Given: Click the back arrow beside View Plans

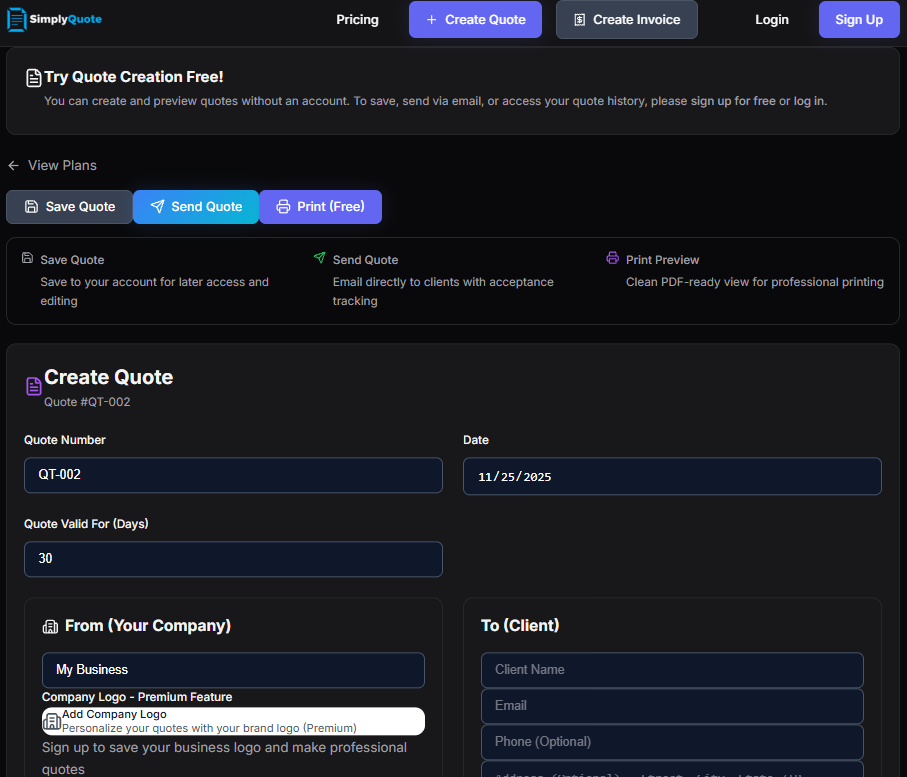Looking at the screenshot, I should tap(13, 165).
